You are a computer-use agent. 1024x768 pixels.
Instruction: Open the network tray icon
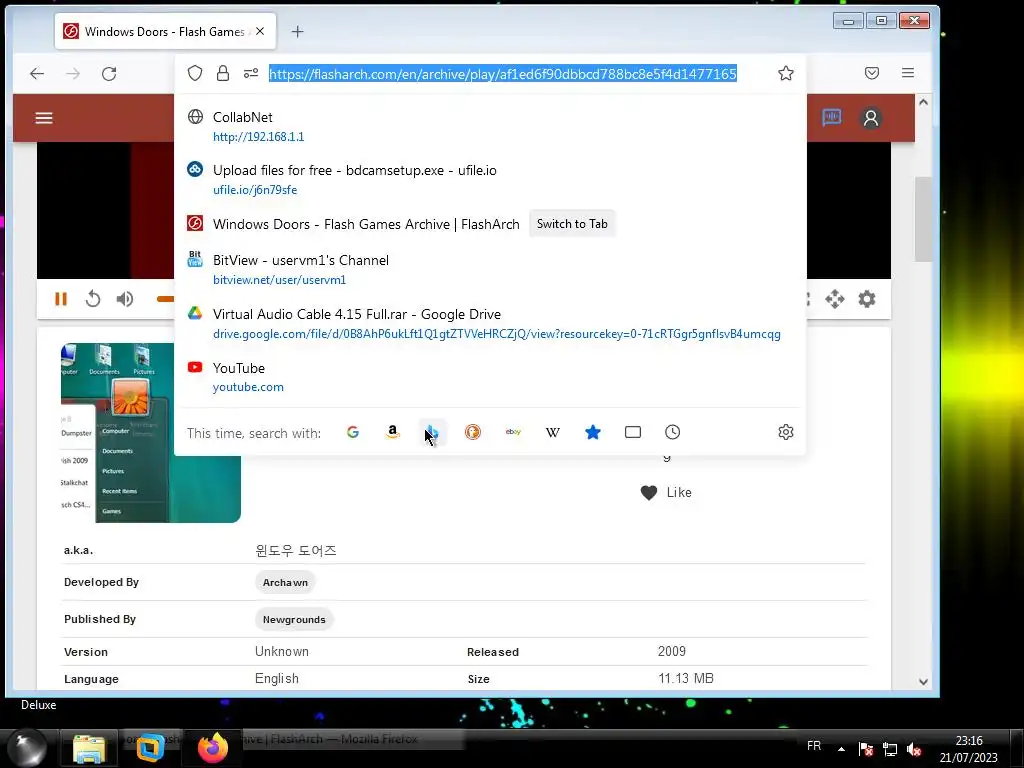pyautogui.click(x=889, y=750)
